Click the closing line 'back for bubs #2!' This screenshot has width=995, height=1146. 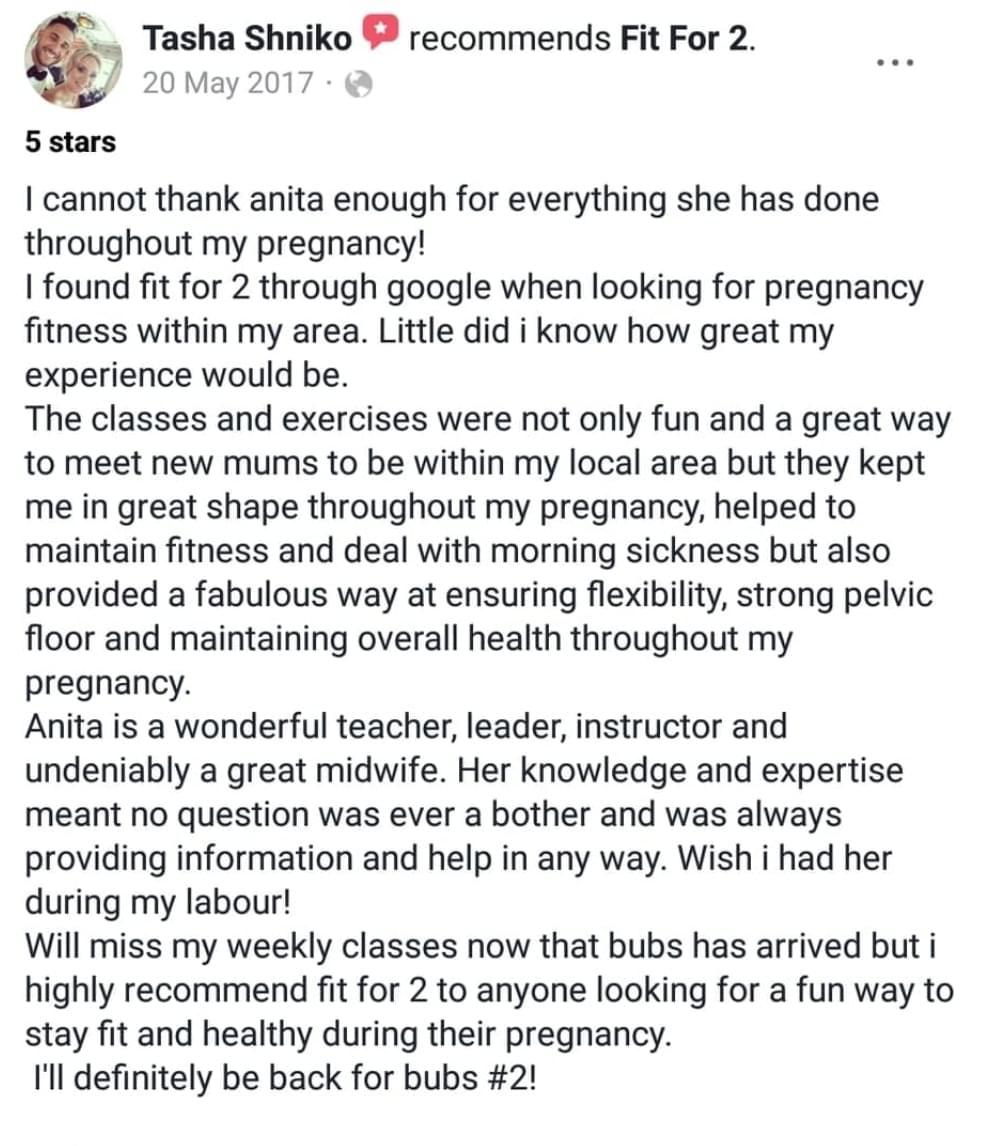pos(285,1079)
